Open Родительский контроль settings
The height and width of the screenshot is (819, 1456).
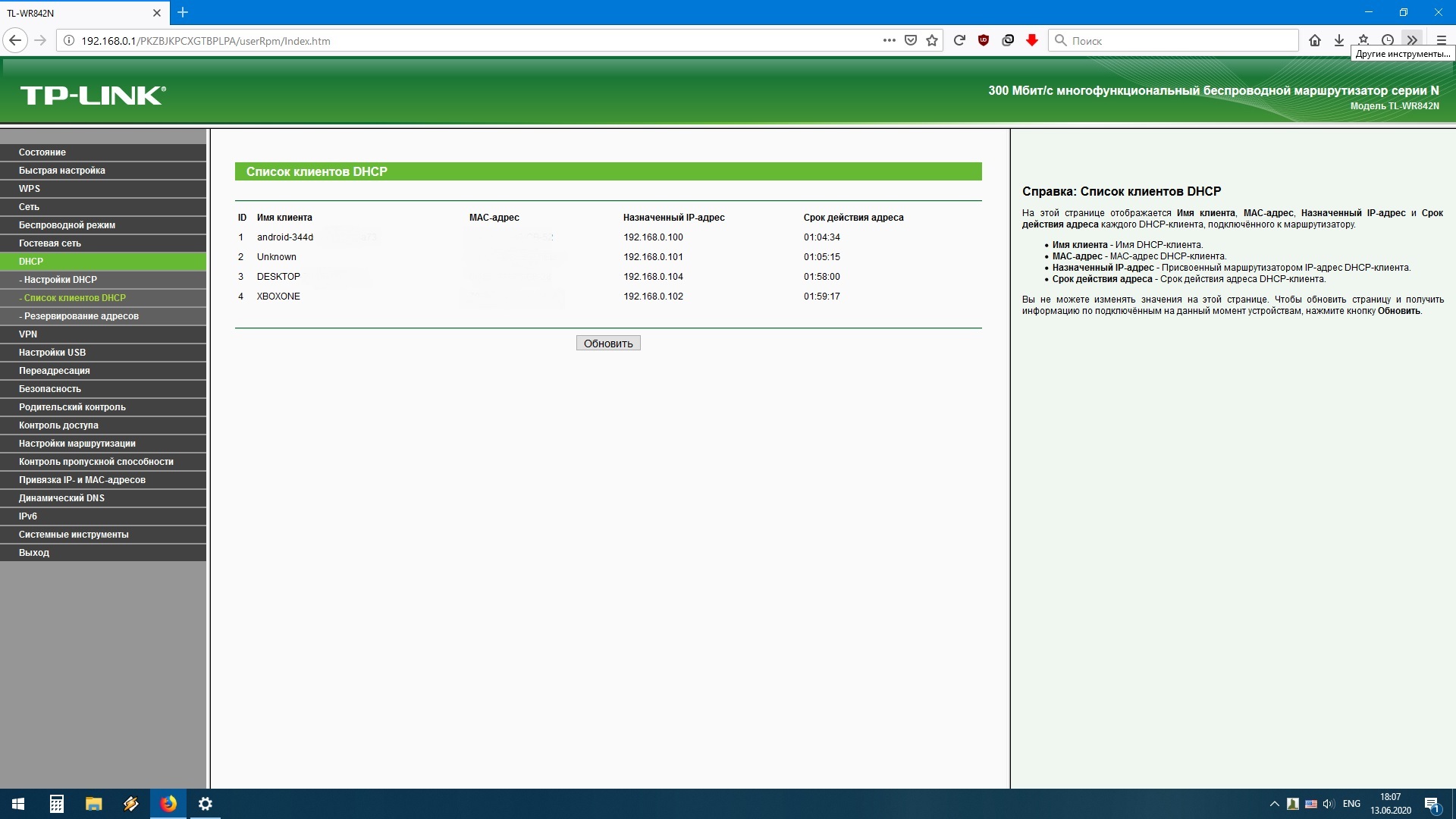(71, 406)
